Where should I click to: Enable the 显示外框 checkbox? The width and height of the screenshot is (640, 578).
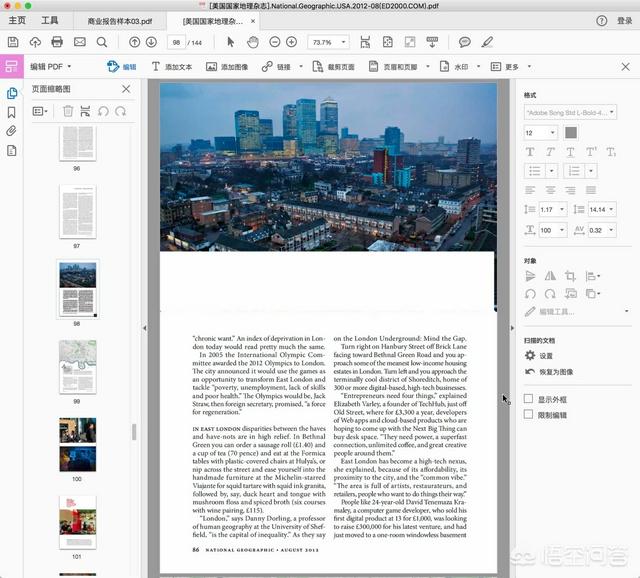(529, 398)
